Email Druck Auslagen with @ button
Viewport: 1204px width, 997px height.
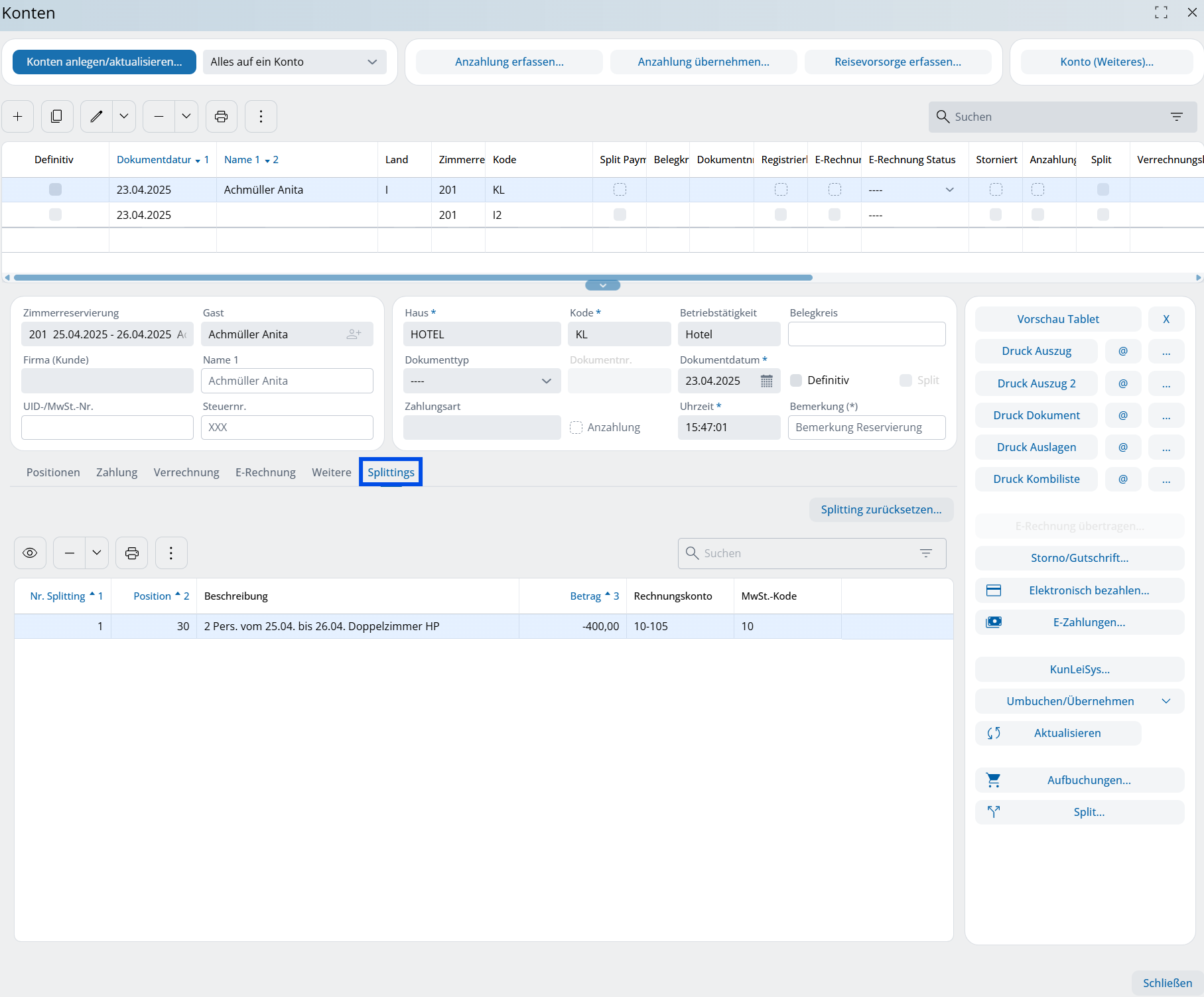click(1123, 447)
